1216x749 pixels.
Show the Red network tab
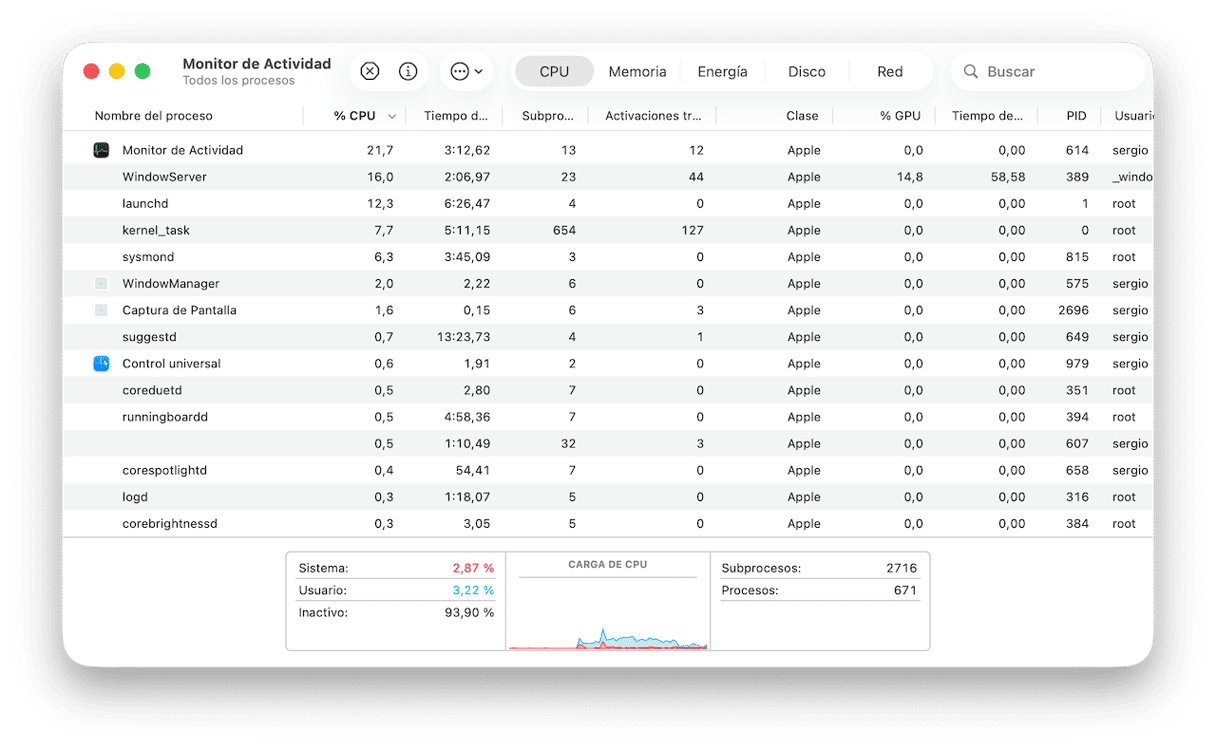click(x=890, y=72)
